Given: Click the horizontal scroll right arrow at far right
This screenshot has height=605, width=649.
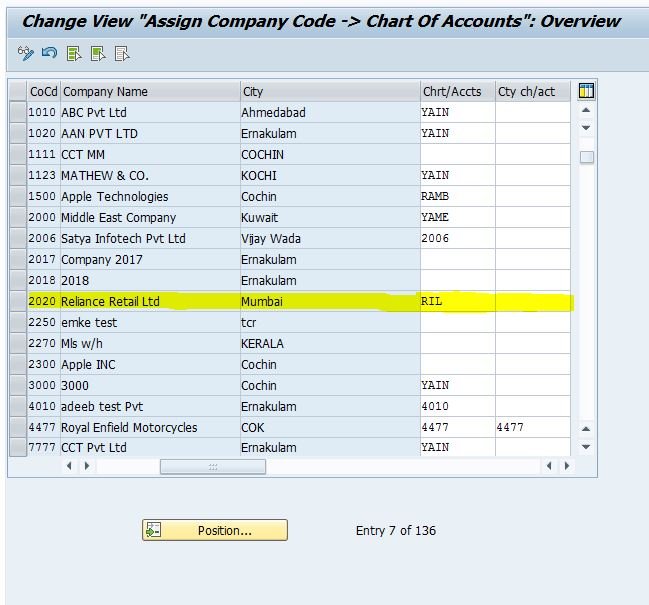Looking at the screenshot, I should [567, 466].
